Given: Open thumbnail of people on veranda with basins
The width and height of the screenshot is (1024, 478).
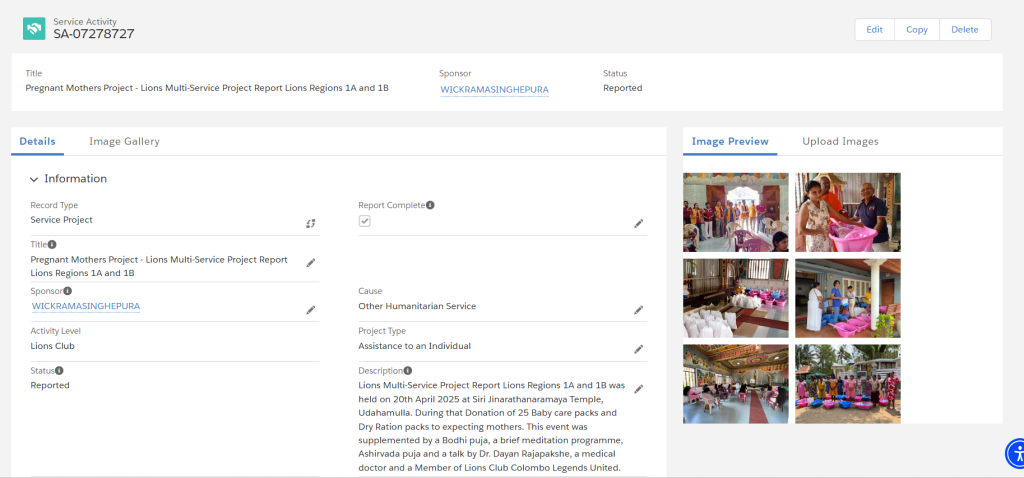Looking at the screenshot, I should (848, 298).
